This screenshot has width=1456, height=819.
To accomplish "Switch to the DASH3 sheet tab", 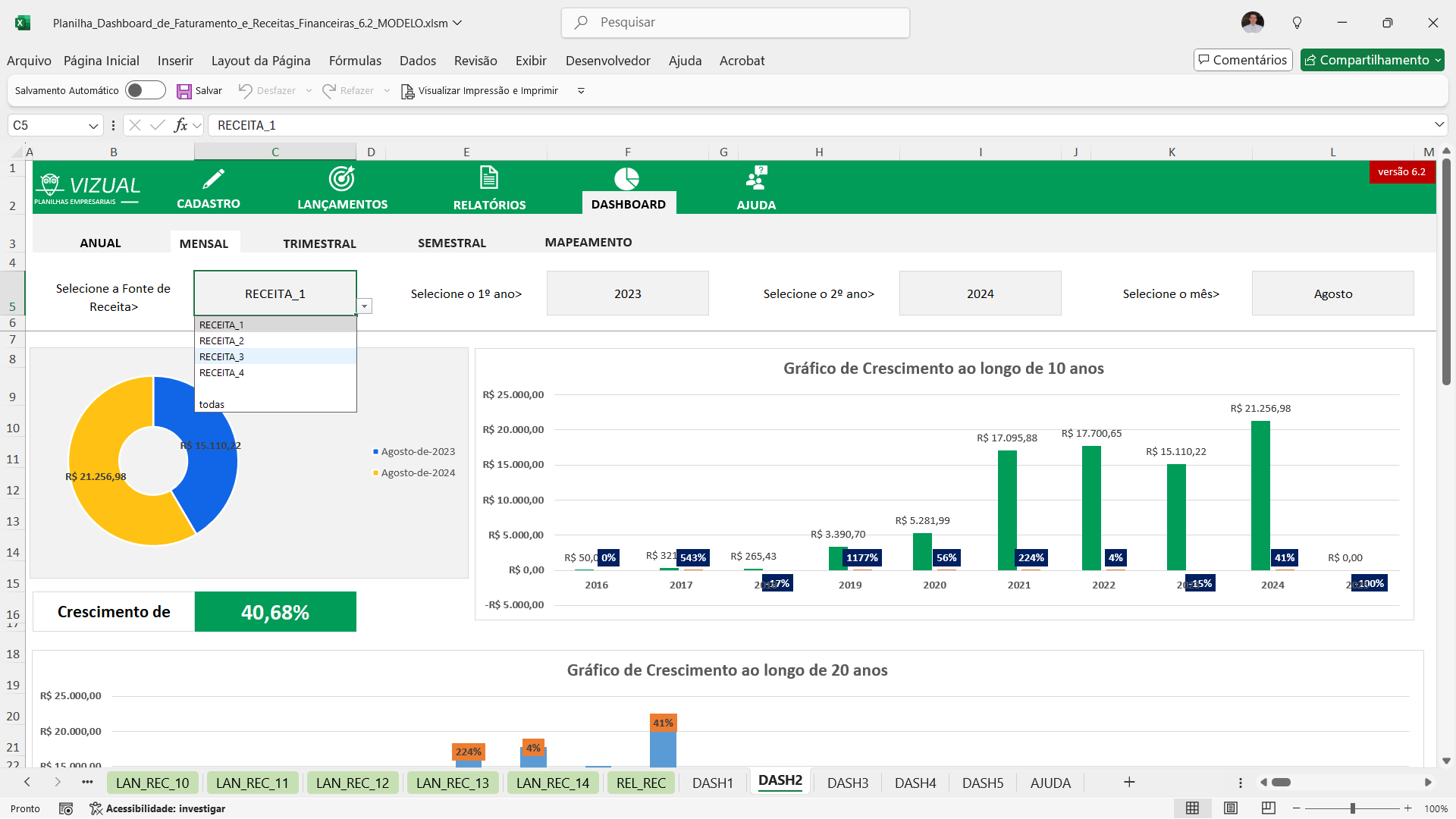I will click(x=847, y=783).
